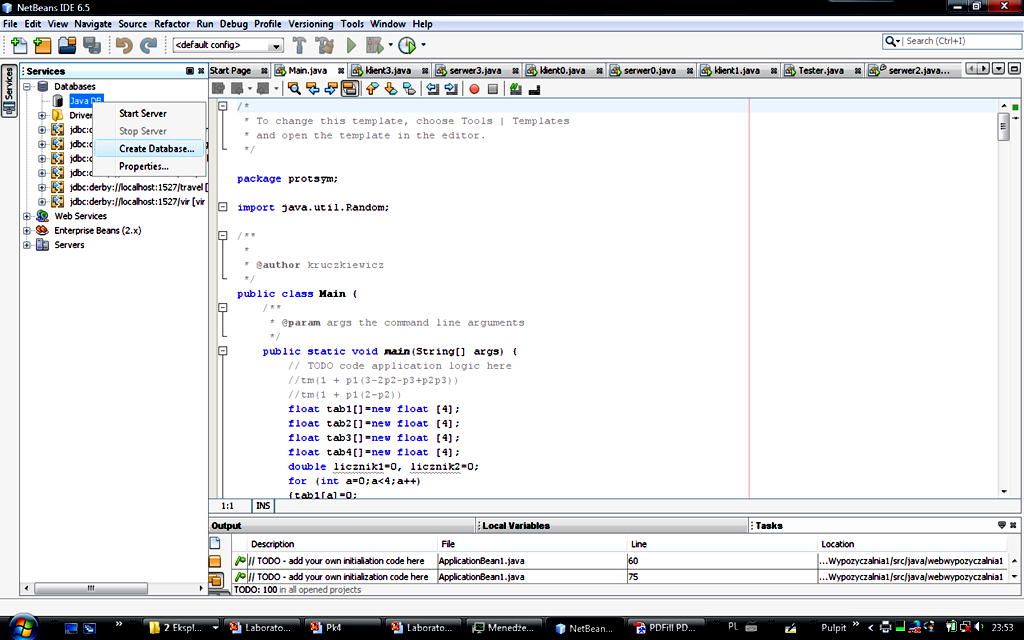
Task: Open the Profile Main Project dropdown arrow
Action: tap(423, 45)
